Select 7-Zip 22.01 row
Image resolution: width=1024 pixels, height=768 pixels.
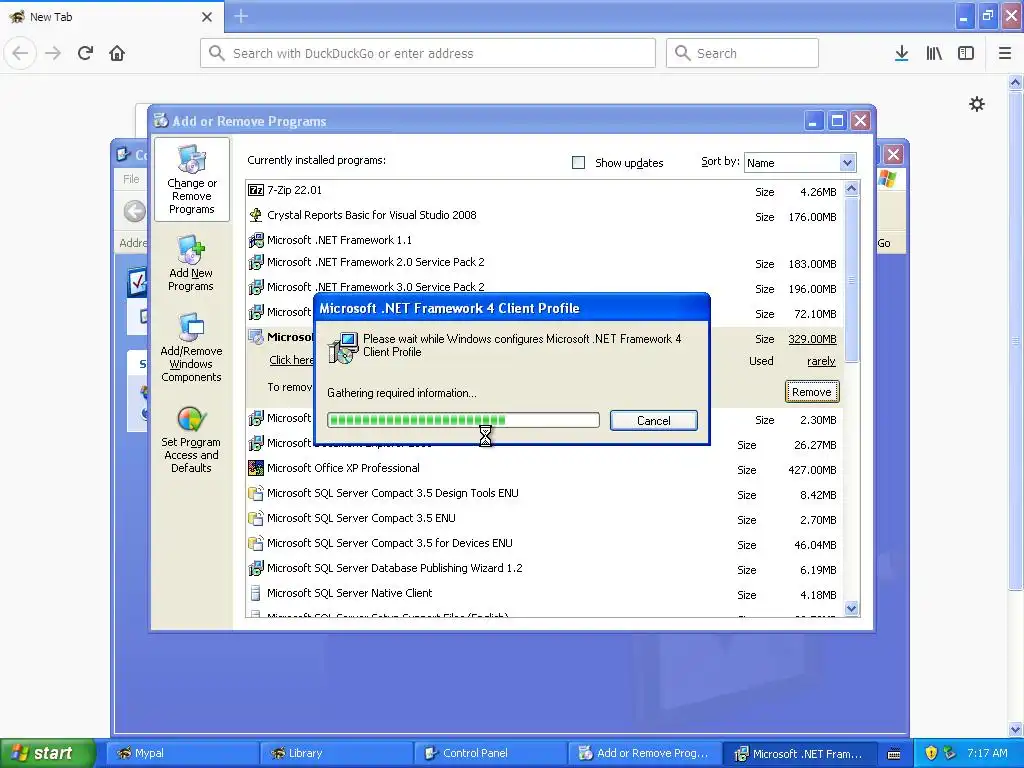(544, 191)
